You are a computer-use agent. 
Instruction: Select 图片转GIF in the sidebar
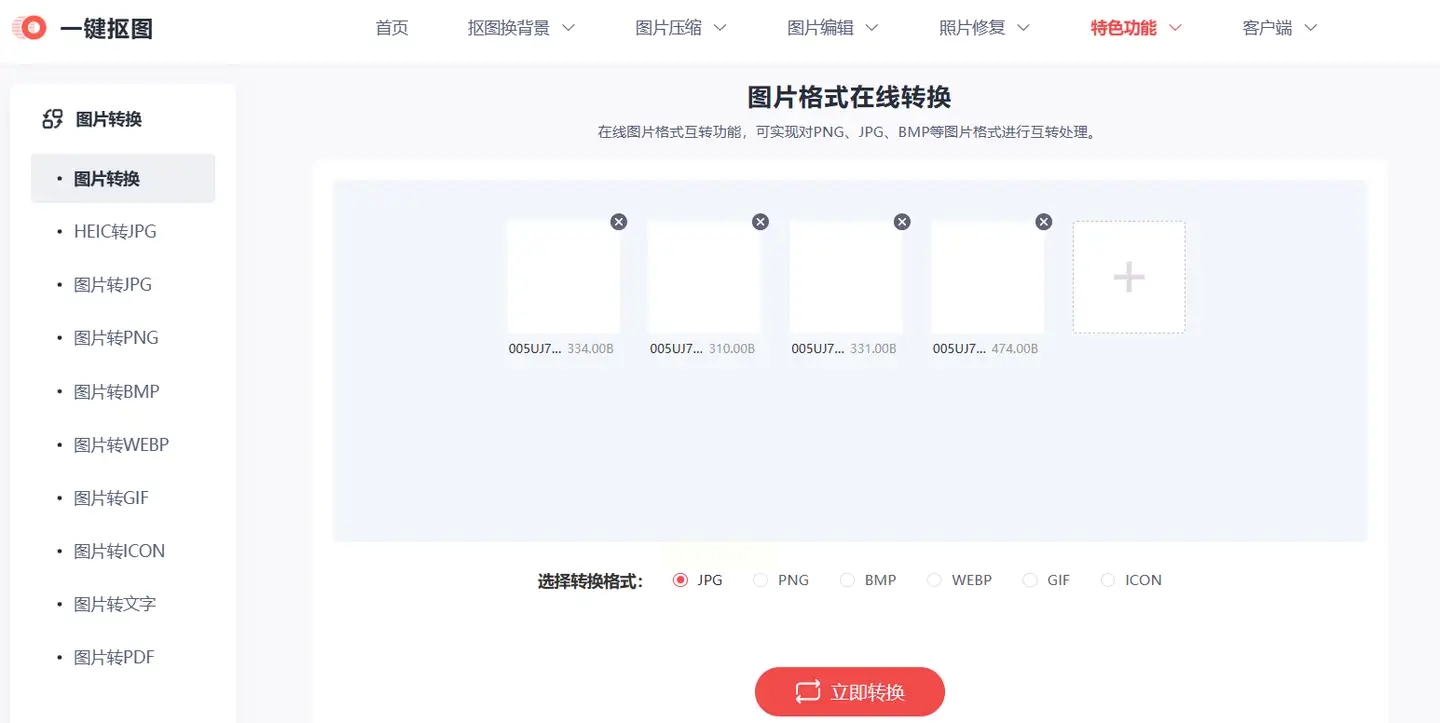click(111, 498)
